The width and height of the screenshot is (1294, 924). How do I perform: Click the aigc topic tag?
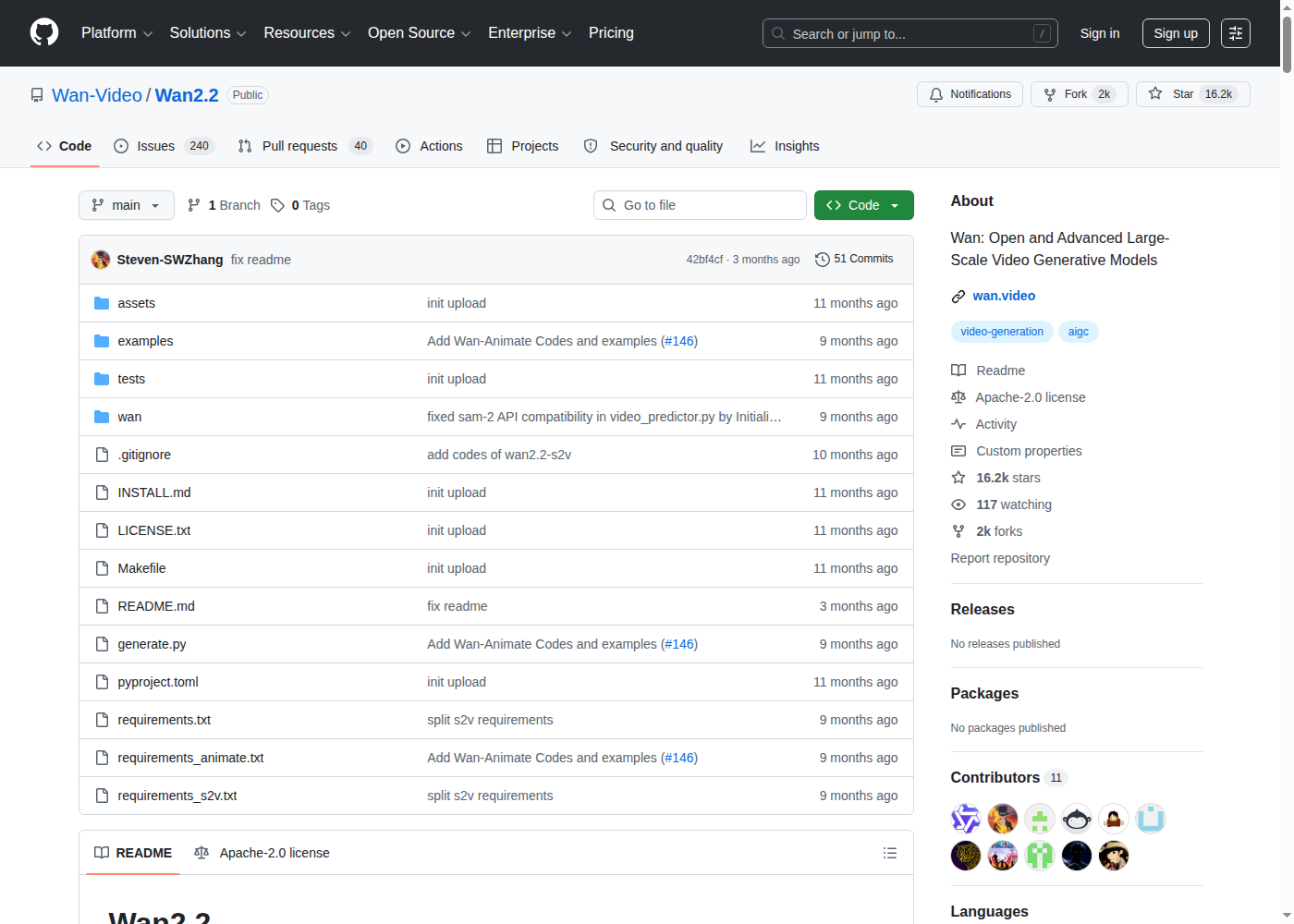tap(1079, 332)
